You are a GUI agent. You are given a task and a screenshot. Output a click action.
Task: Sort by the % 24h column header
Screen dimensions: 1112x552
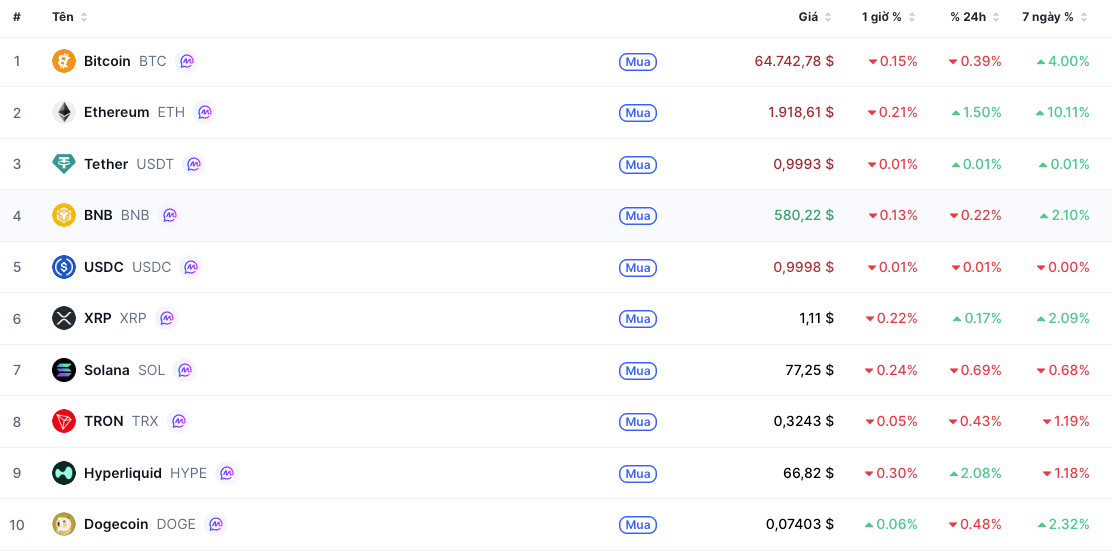[975, 17]
